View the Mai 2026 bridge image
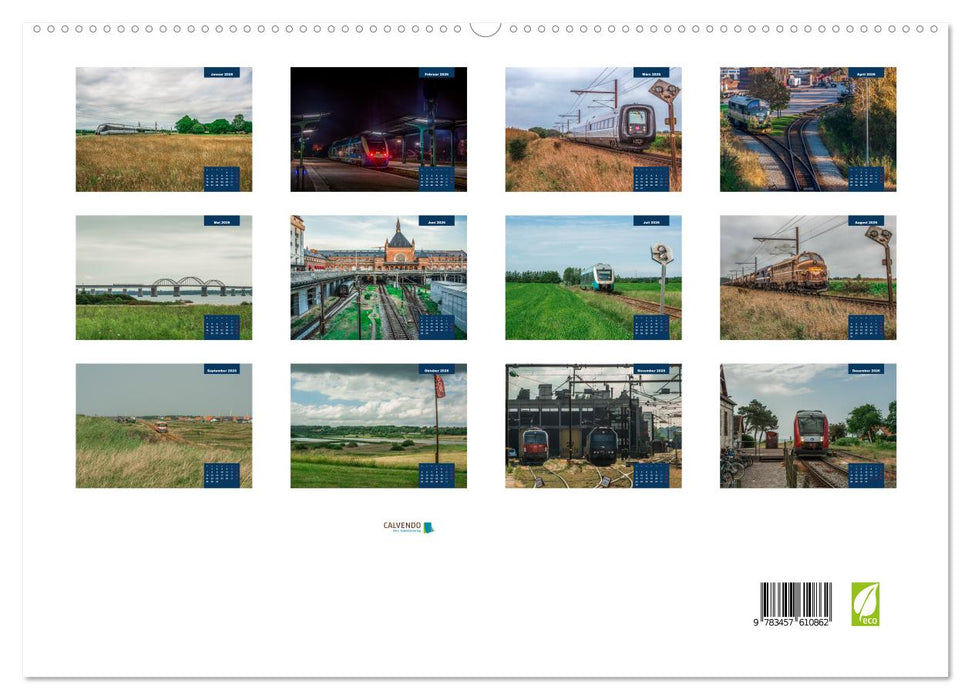The height and width of the screenshot is (700, 971). (163, 277)
